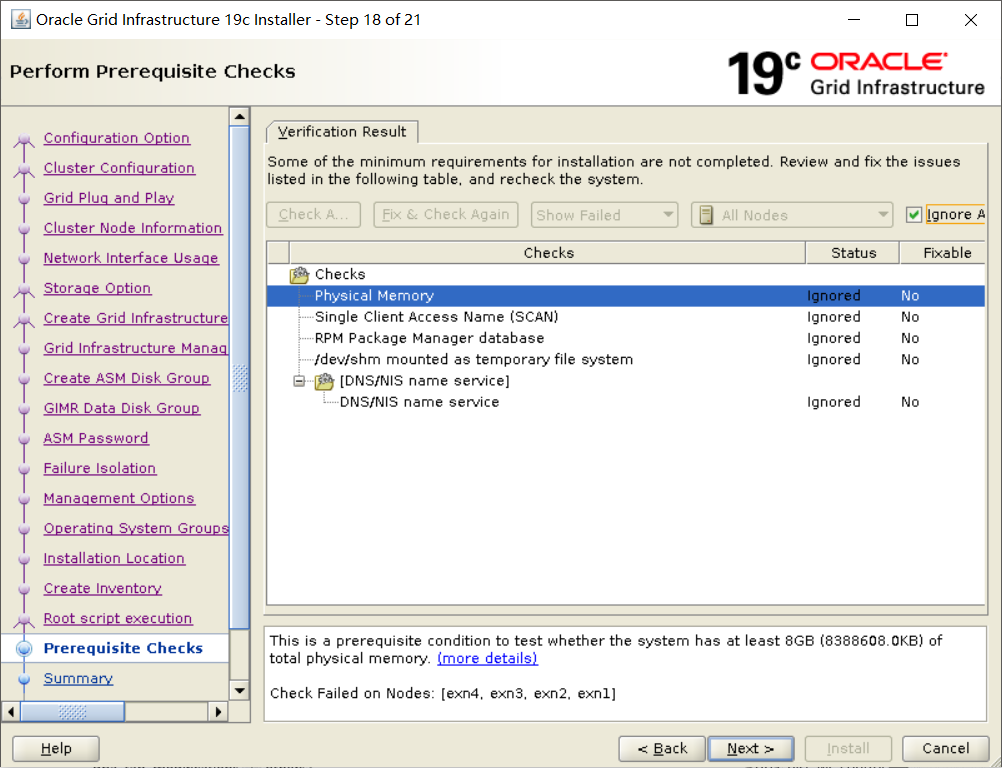Go to Installation Location step
Image resolution: width=1002 pixels, height=768 pixels.
pyautogui.click(x=114, y=558)
